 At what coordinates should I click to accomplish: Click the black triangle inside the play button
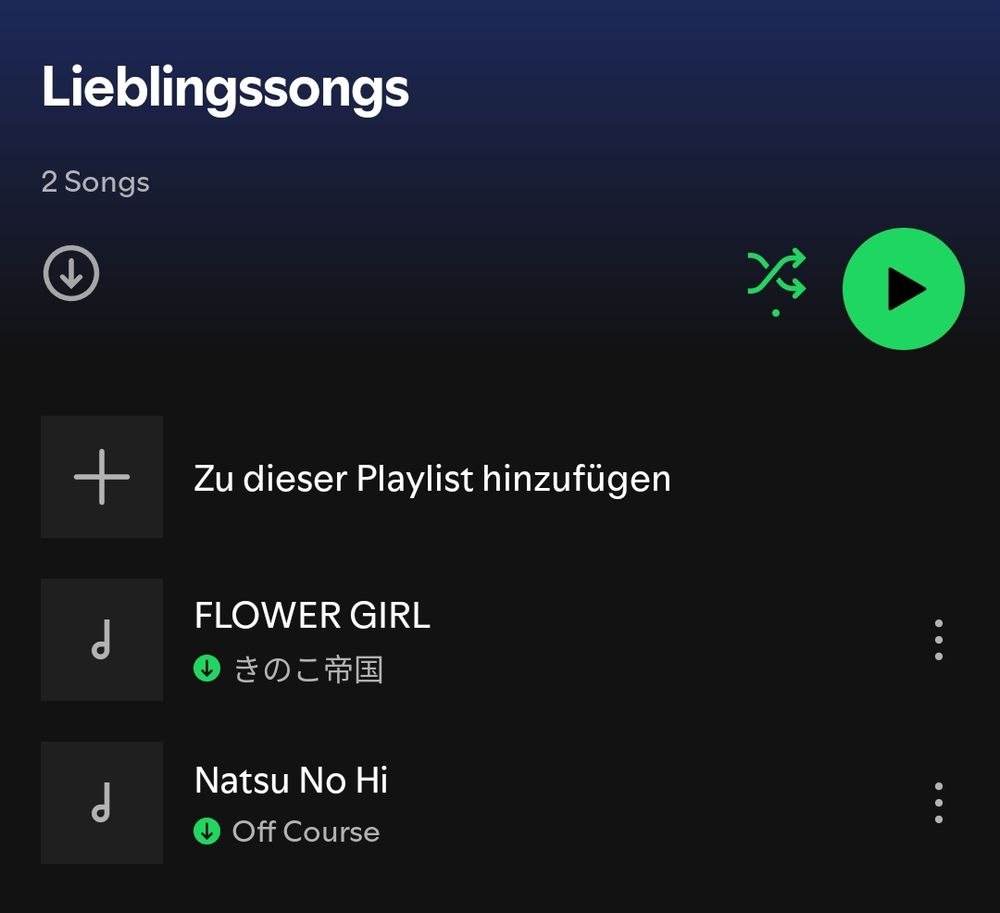906,289
